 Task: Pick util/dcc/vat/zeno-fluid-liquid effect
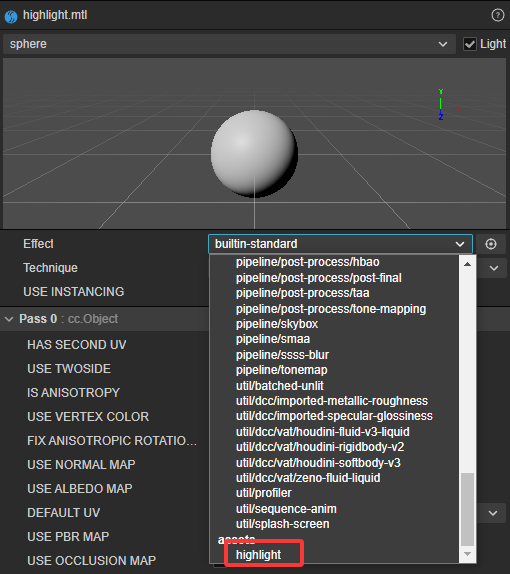[308, 478]
